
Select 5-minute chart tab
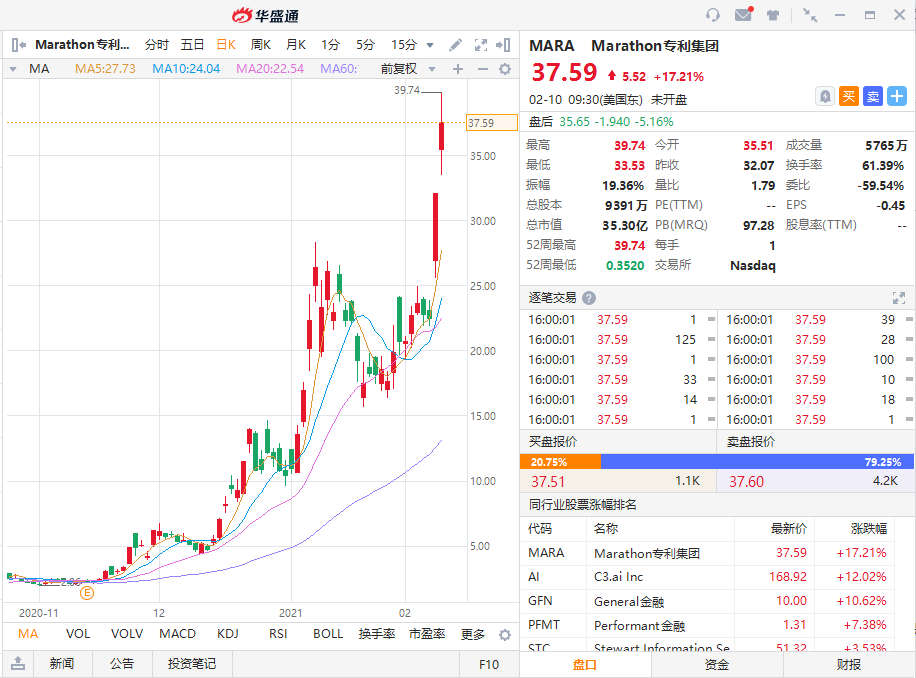(x=366, y=44)
